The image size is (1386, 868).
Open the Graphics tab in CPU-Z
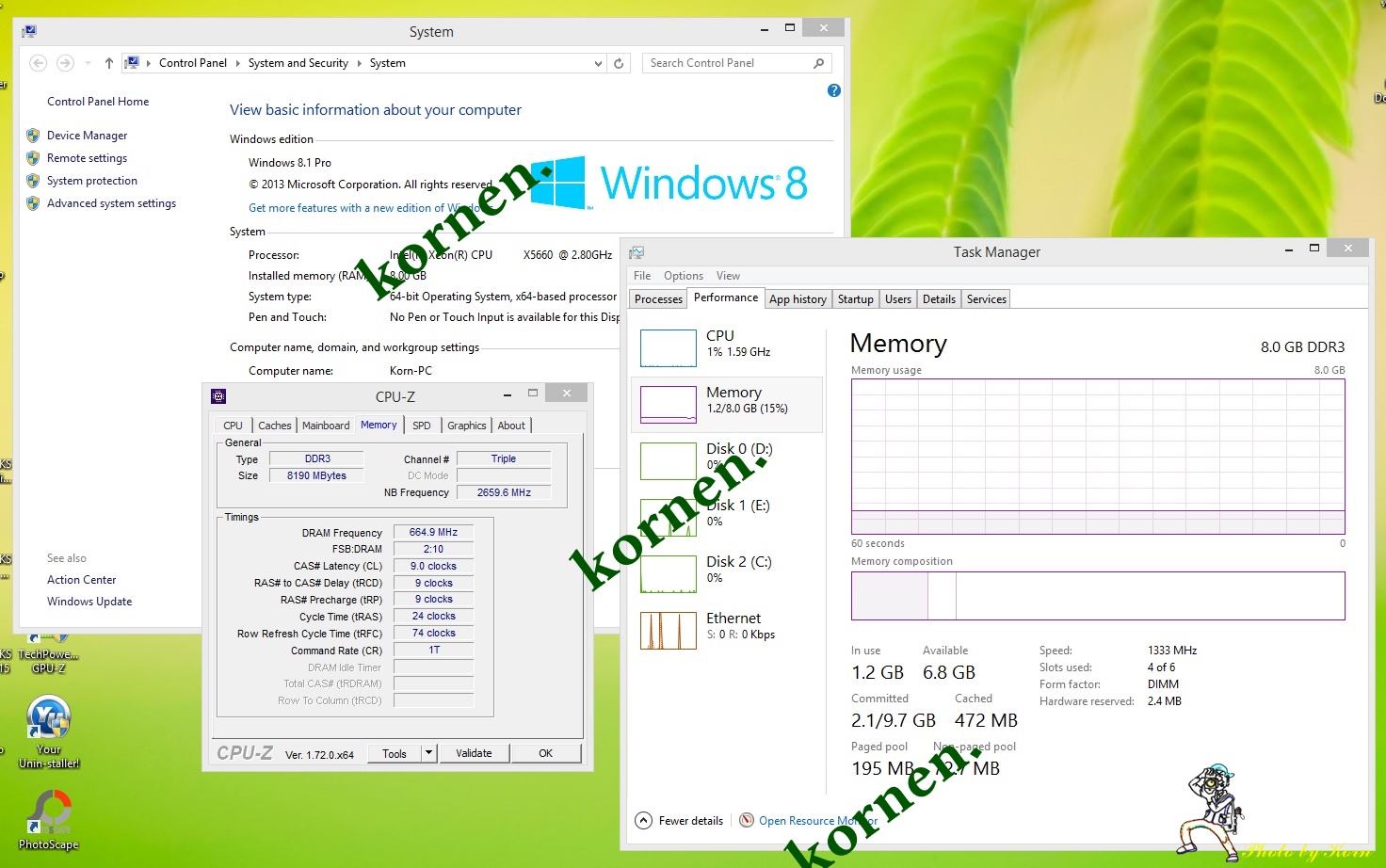(x=467, y=426)
